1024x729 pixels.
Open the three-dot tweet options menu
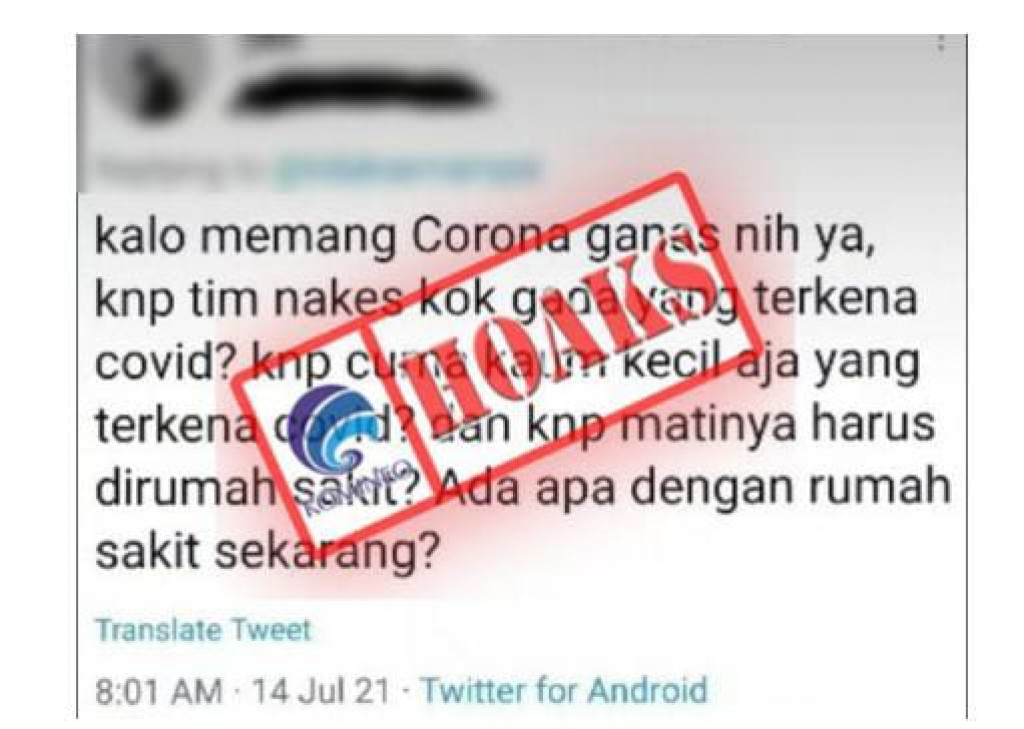point(940,43)
